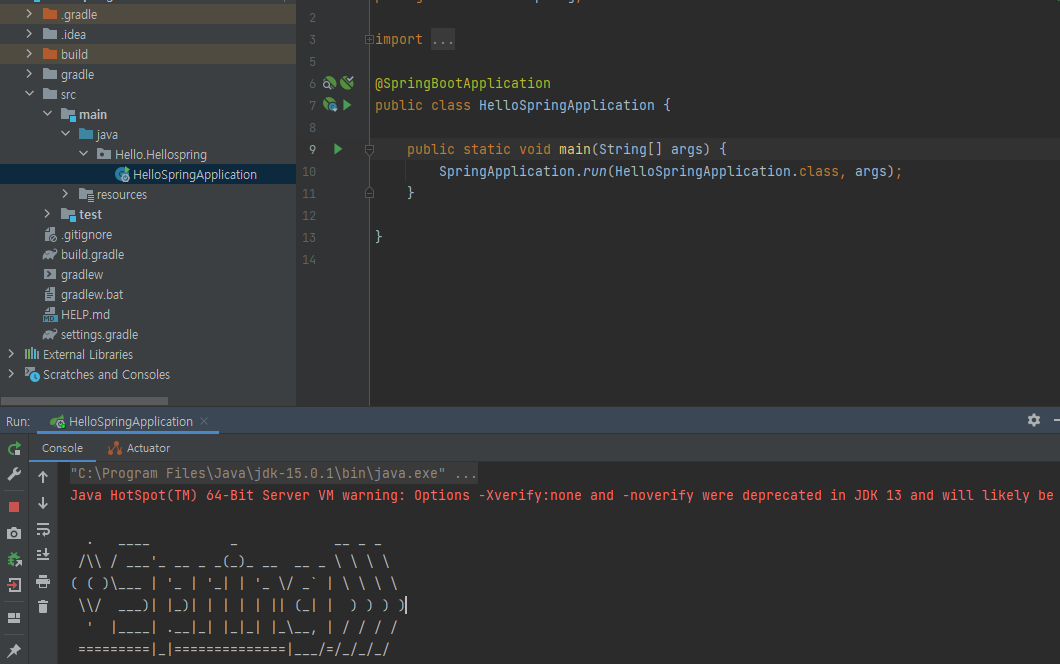Click class name HelloSpringApplication on line 7

pyautogui.click(x=567, y=105)
